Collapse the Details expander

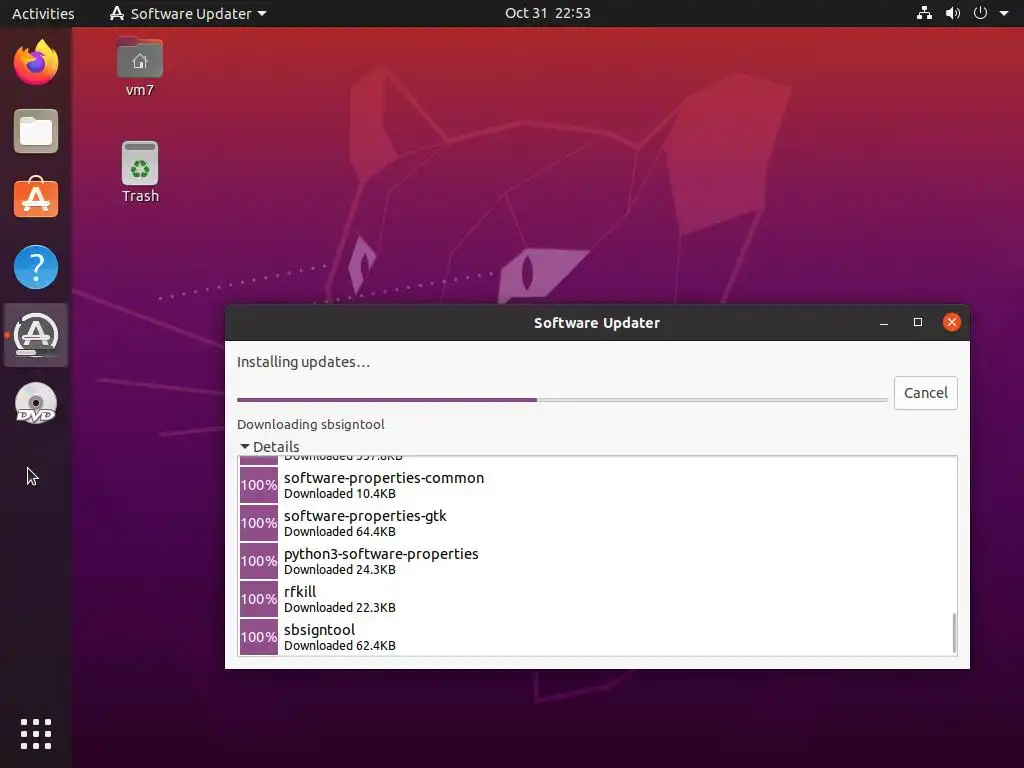pyautogui.click(x=269, y=447)
